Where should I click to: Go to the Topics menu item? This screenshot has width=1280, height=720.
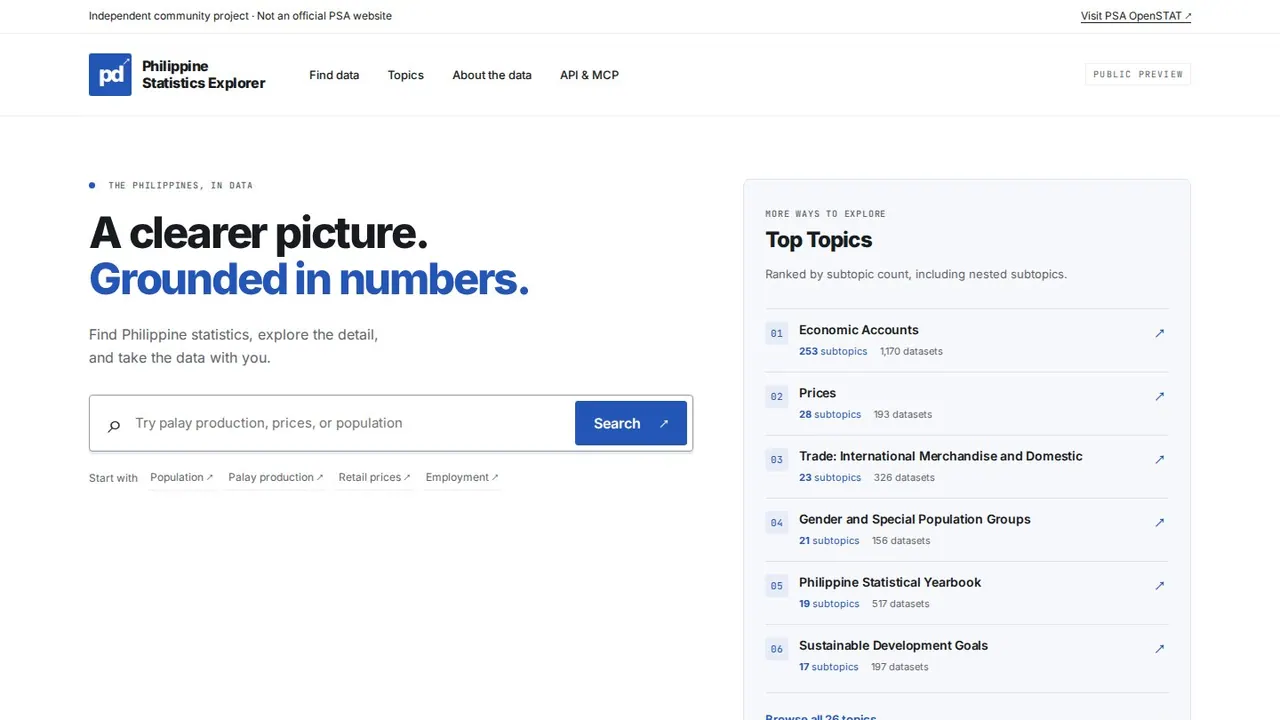pyautogui.click(x=406, y=75)
